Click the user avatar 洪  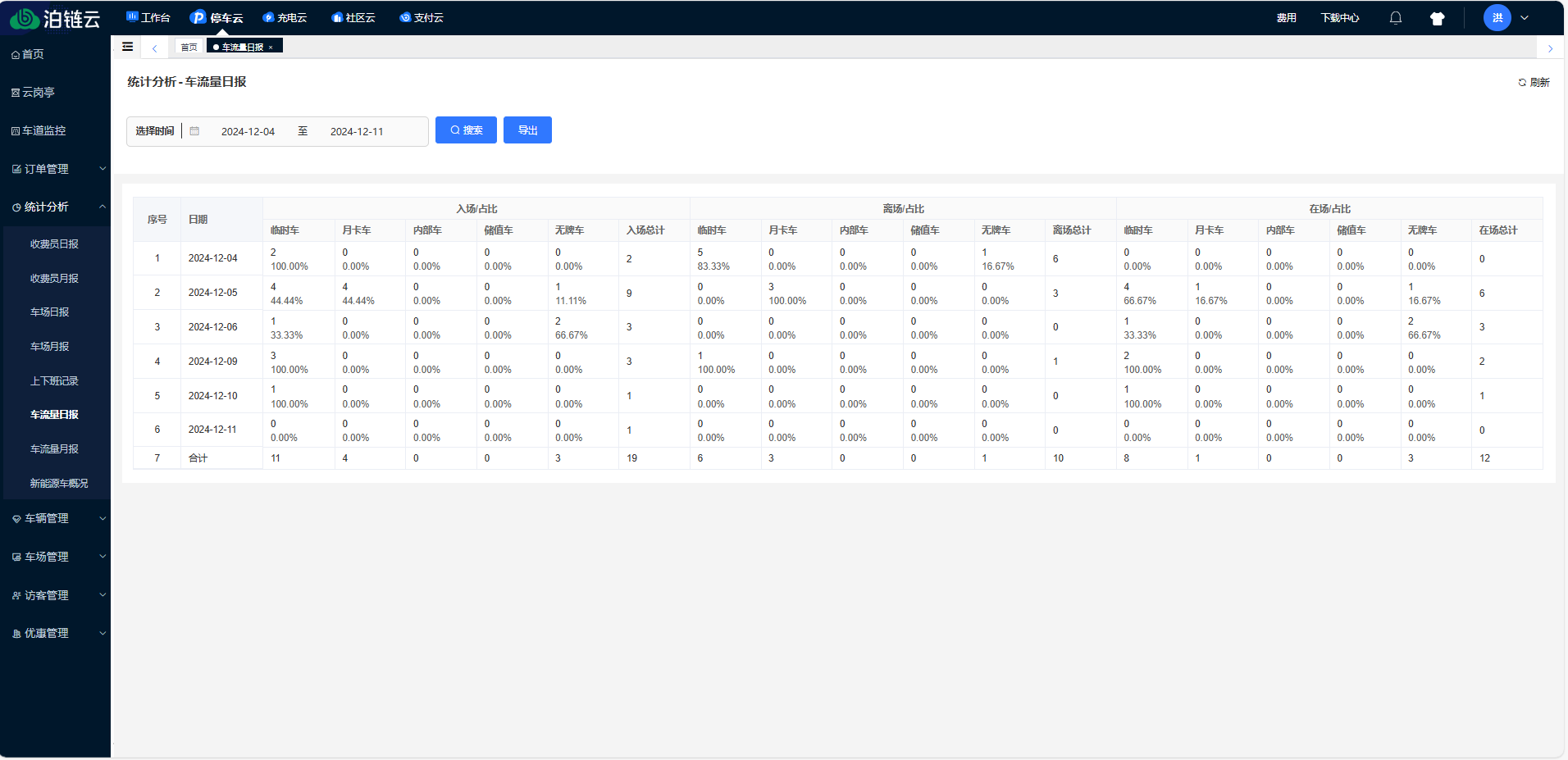[1497, 17]
